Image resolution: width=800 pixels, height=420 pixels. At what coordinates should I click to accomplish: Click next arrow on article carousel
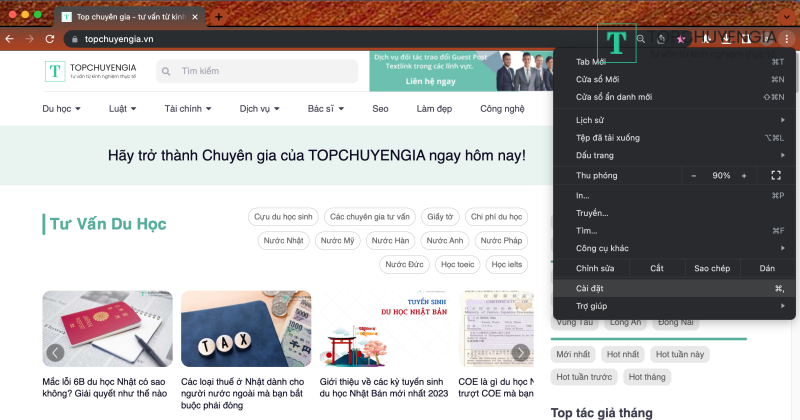pyautogui.click(x=520, y=352)
